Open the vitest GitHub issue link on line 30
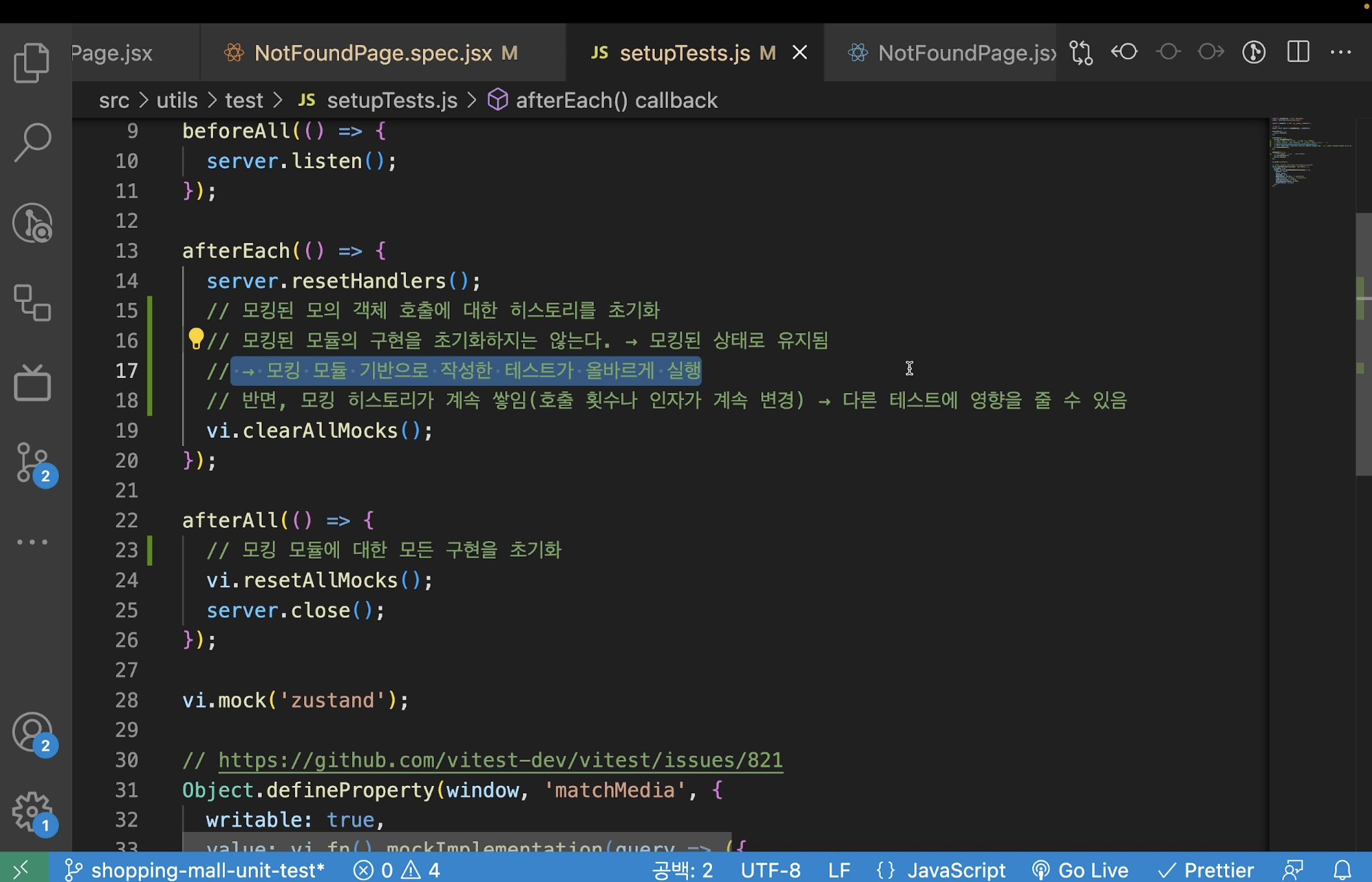 coord(500,760)
